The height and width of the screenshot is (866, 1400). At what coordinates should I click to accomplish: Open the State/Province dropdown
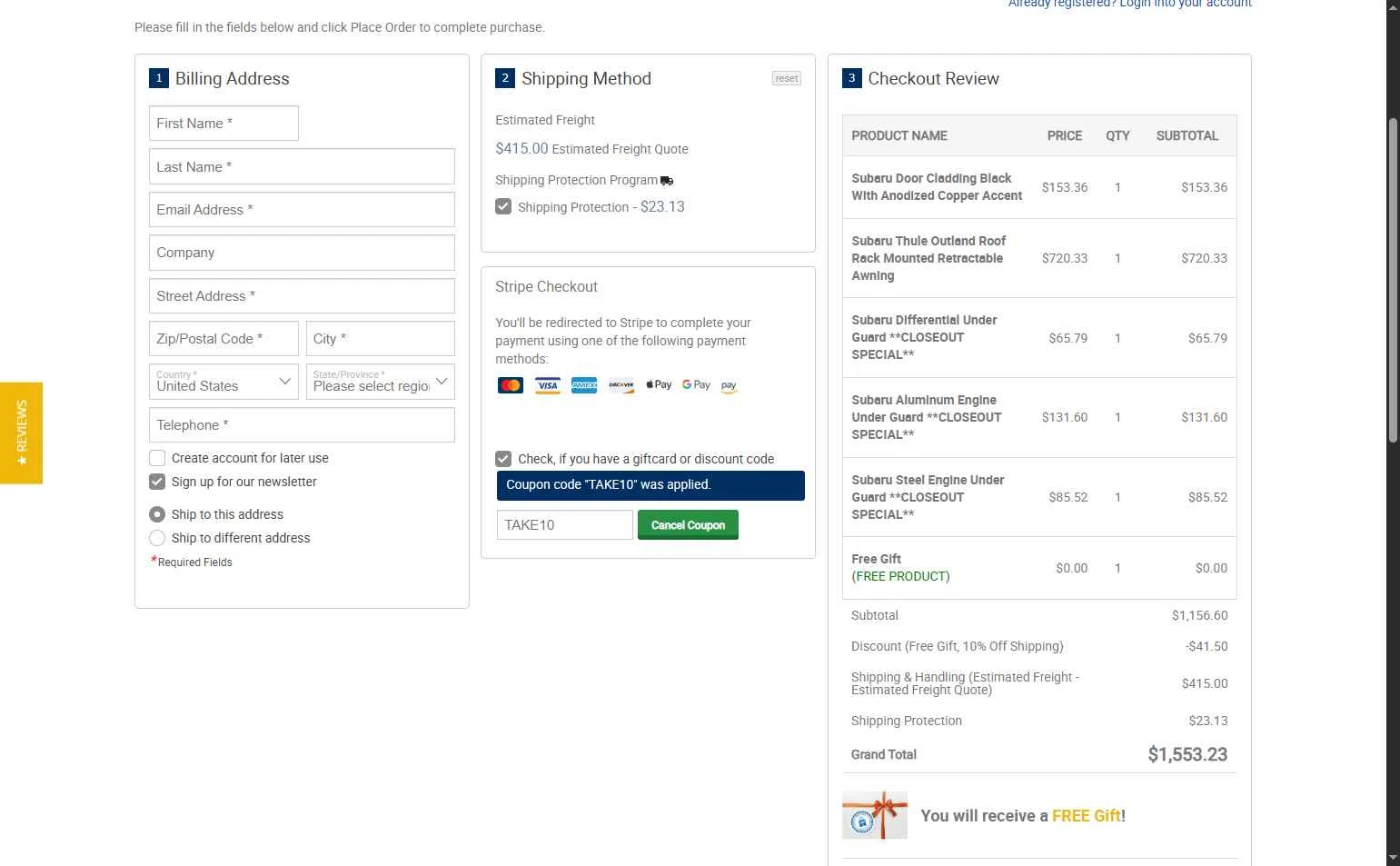click(x=381, y=382)
